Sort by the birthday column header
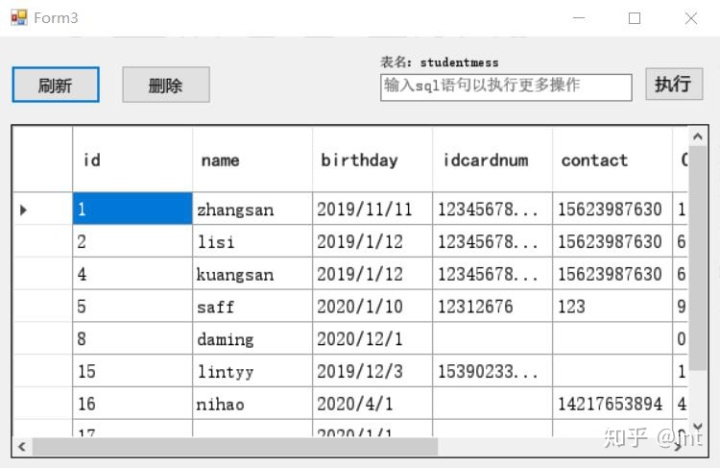This screenshot has width=720, height=468. [x=372, y=160]
